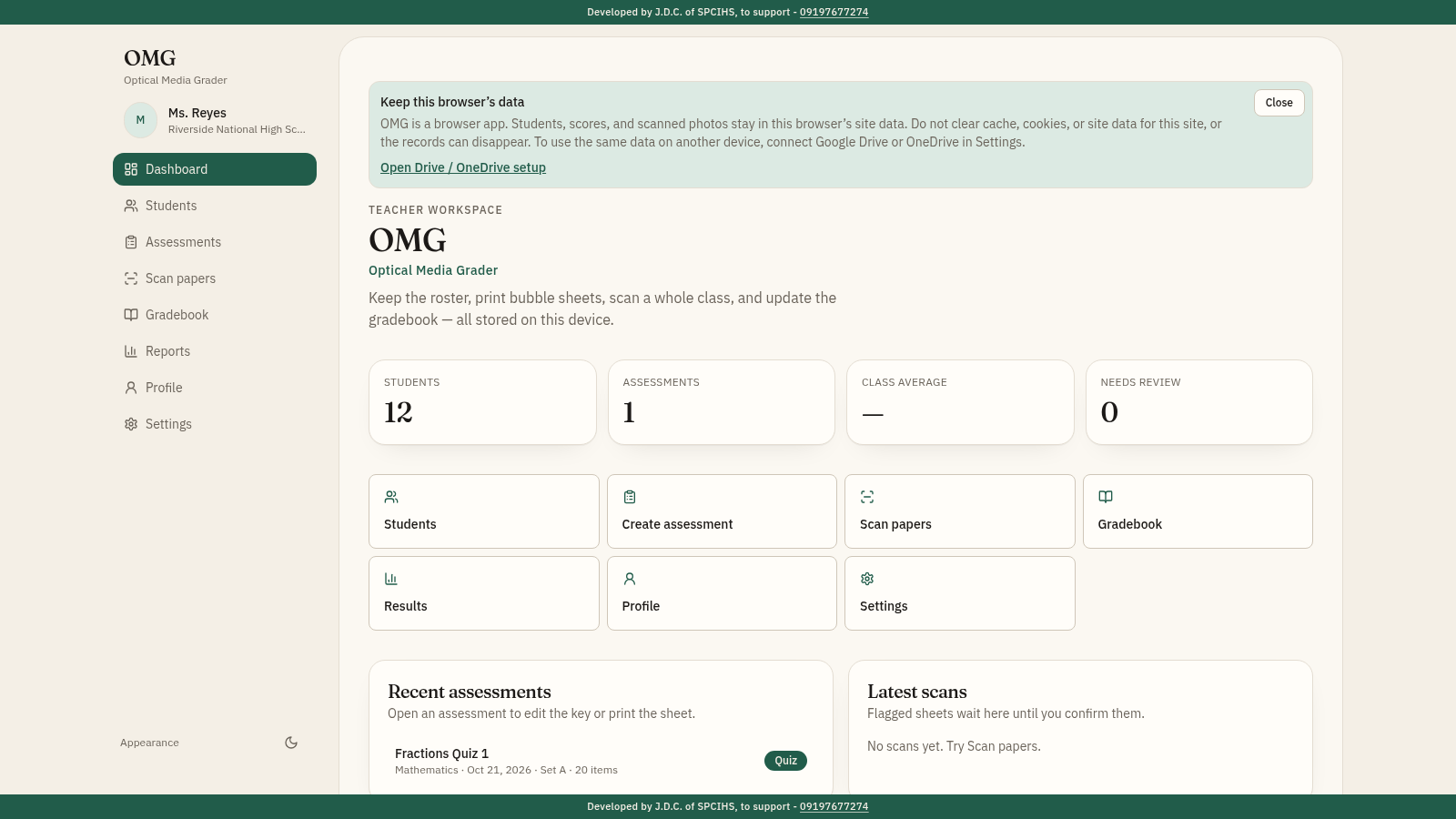Click the Latest scans heading
Viewport: 1456px width, 819px height.
pos(917,692)
